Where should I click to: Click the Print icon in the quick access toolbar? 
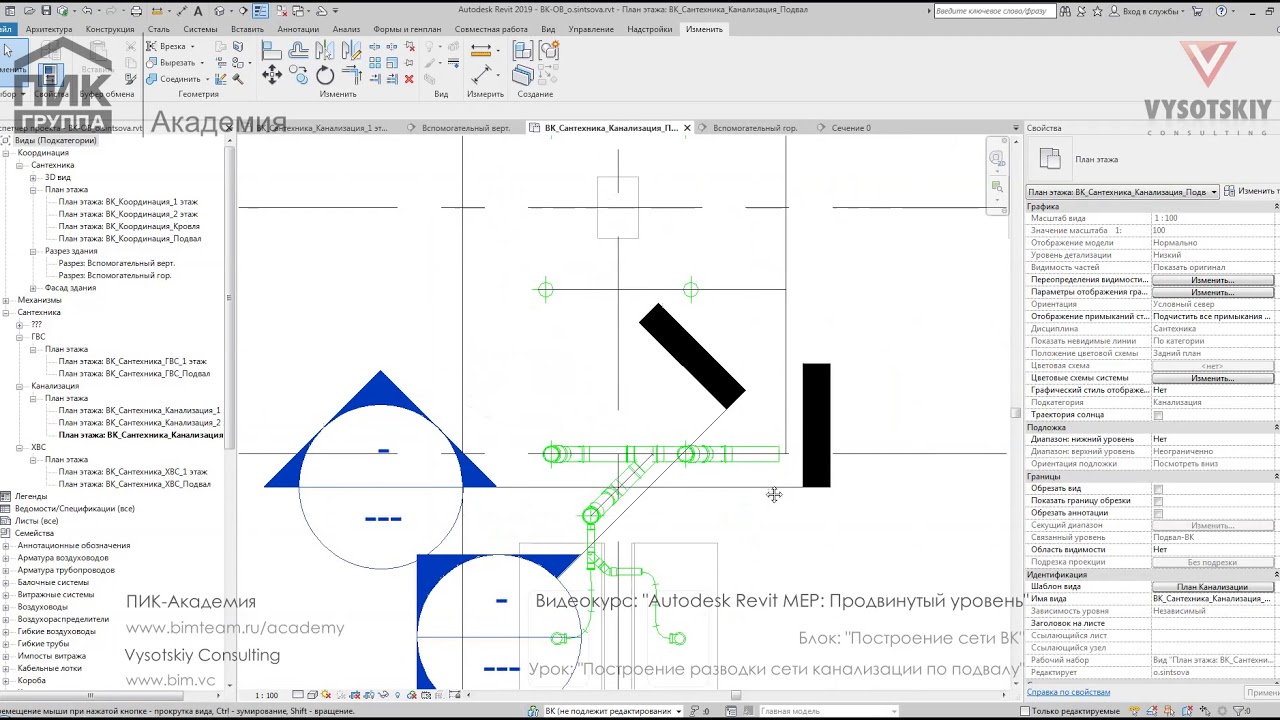click(x=137, y=11)
